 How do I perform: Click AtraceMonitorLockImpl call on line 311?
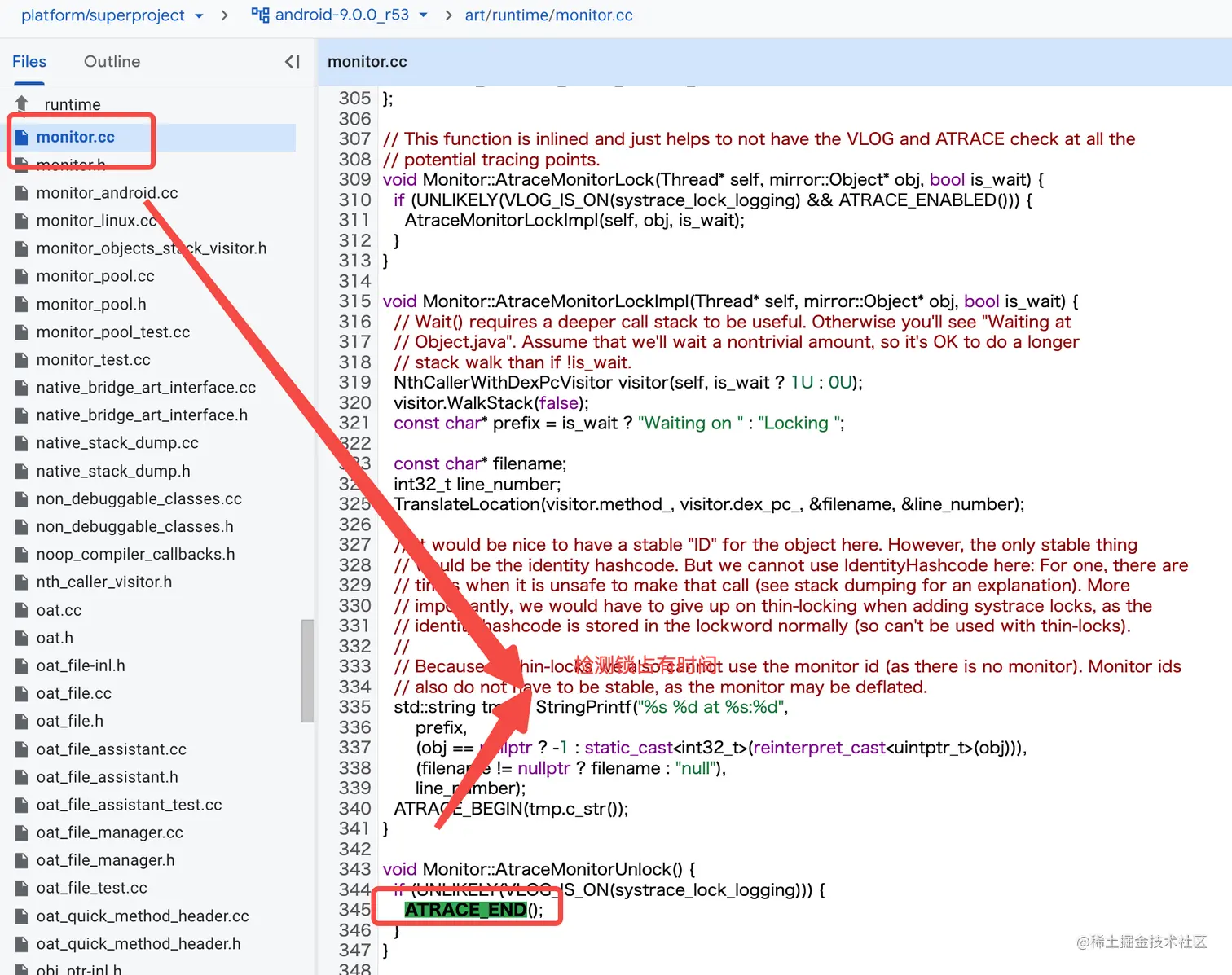pos(490,220)
